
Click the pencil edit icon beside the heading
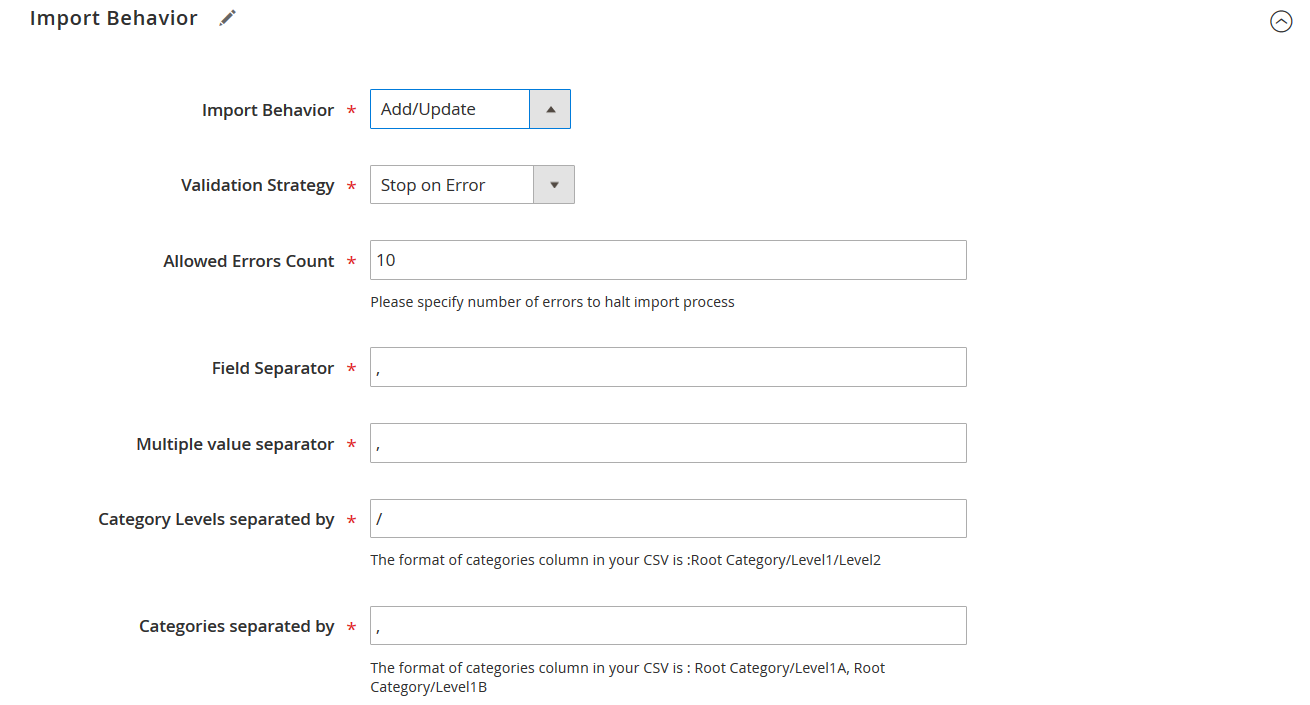(x=228, y=18)
